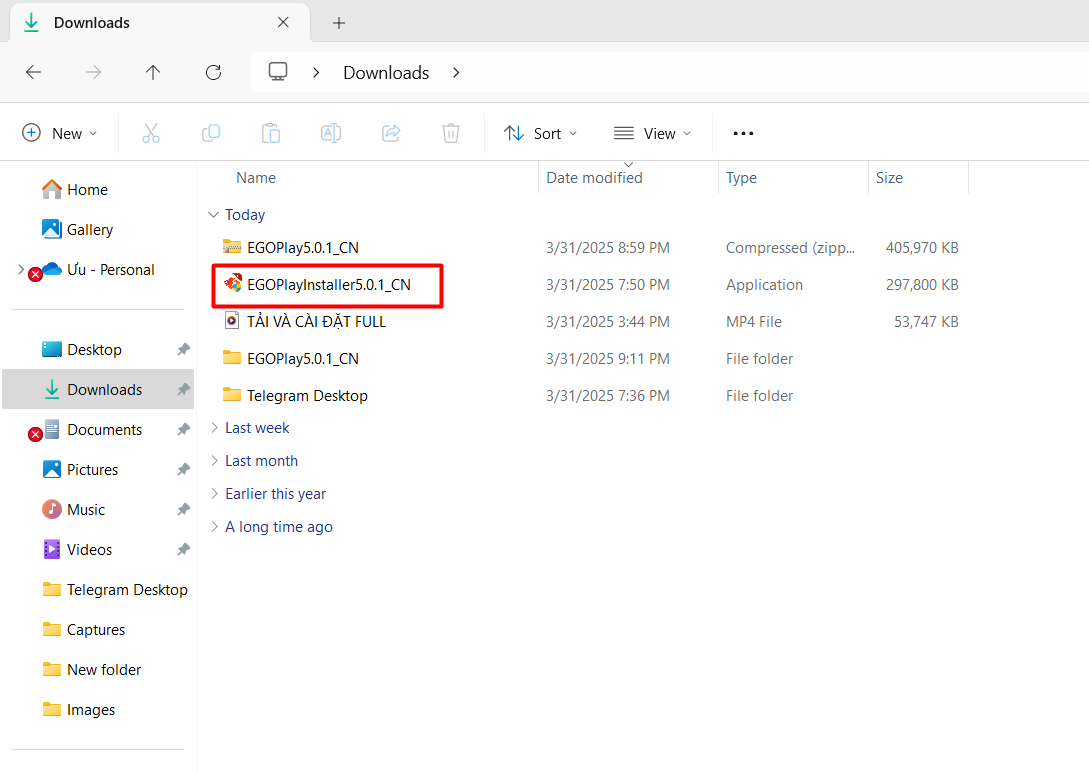Select the EGOPlay5.0.1_CN zip archive icon
This screenshot has height=773, width=1089.
232,247
